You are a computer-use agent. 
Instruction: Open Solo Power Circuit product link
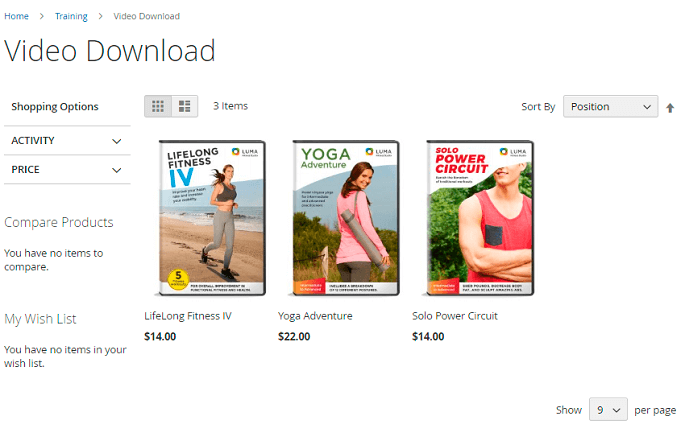point(455,316)
